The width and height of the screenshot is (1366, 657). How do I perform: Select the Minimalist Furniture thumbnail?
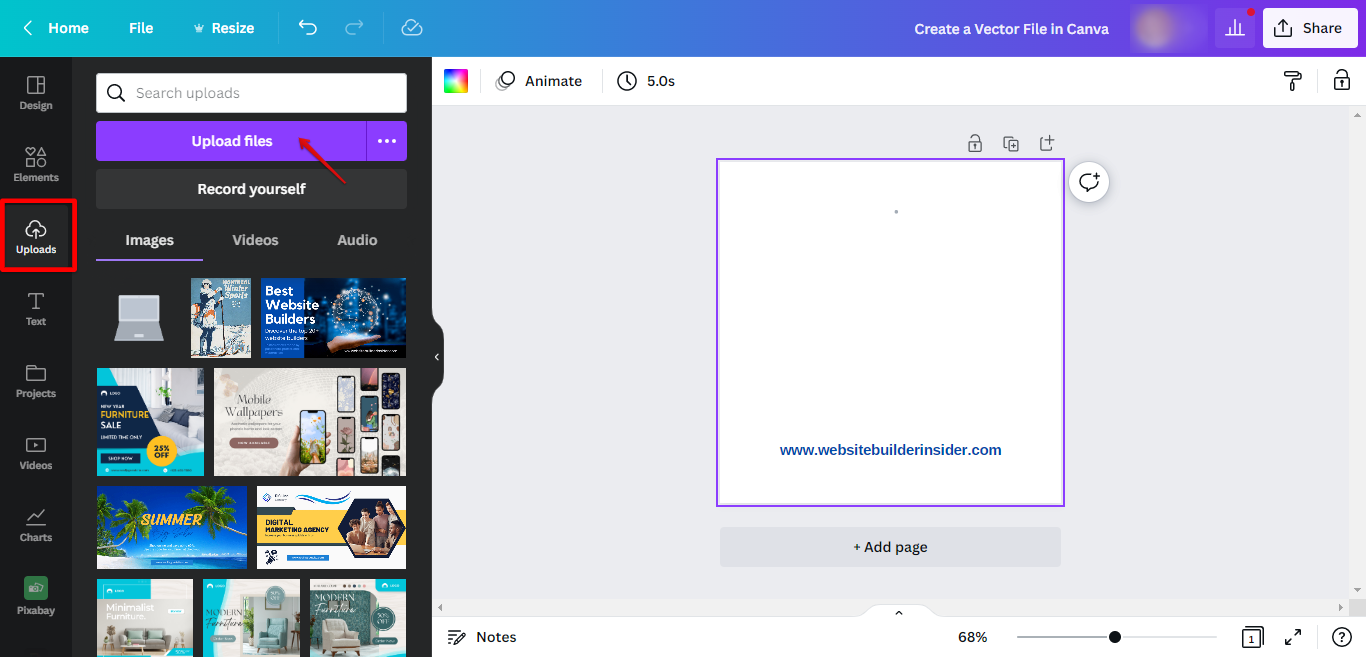coord(145,618)
